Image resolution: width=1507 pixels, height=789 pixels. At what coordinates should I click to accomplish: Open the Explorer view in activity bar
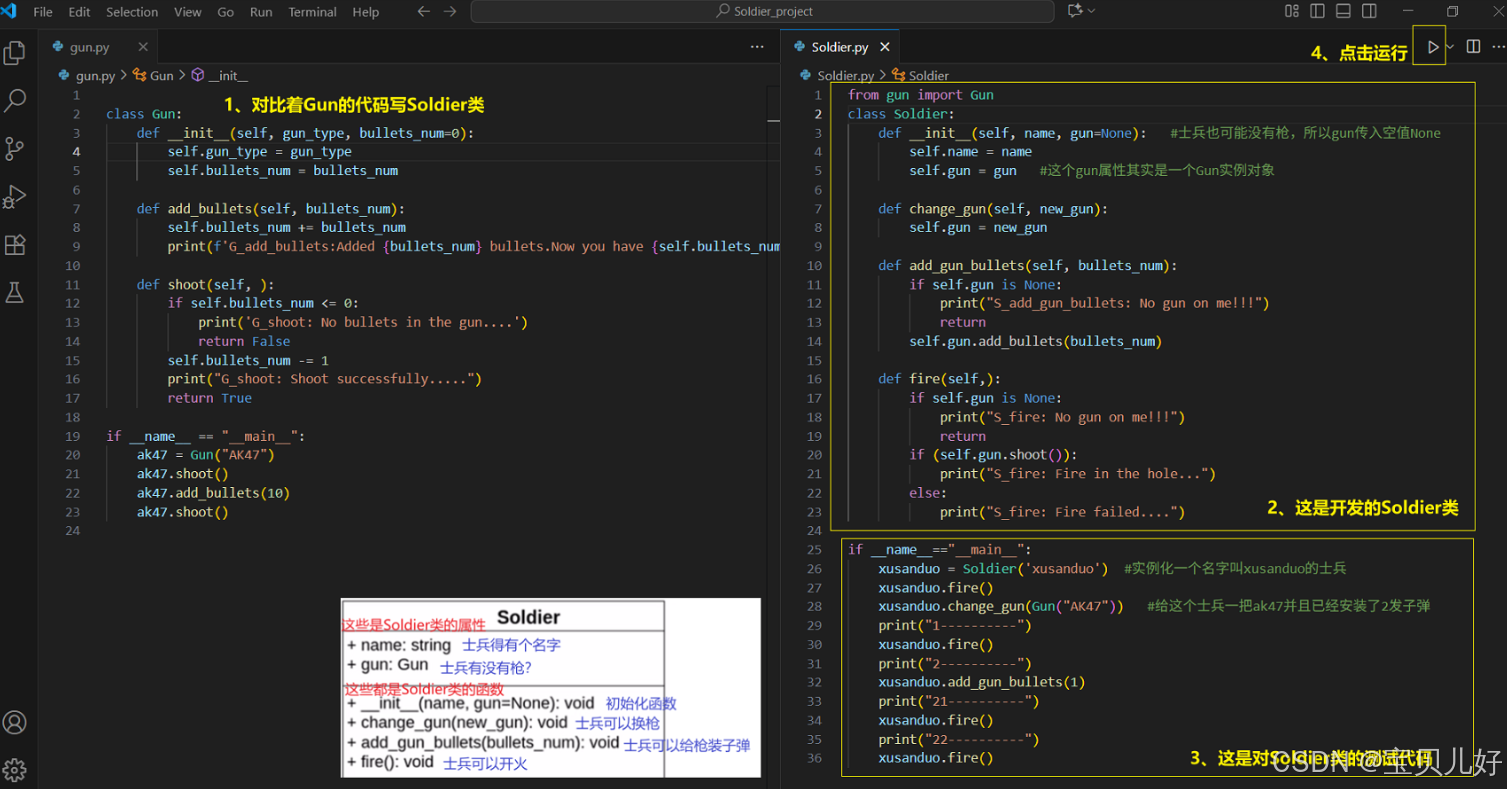click(x=15, y=53)
